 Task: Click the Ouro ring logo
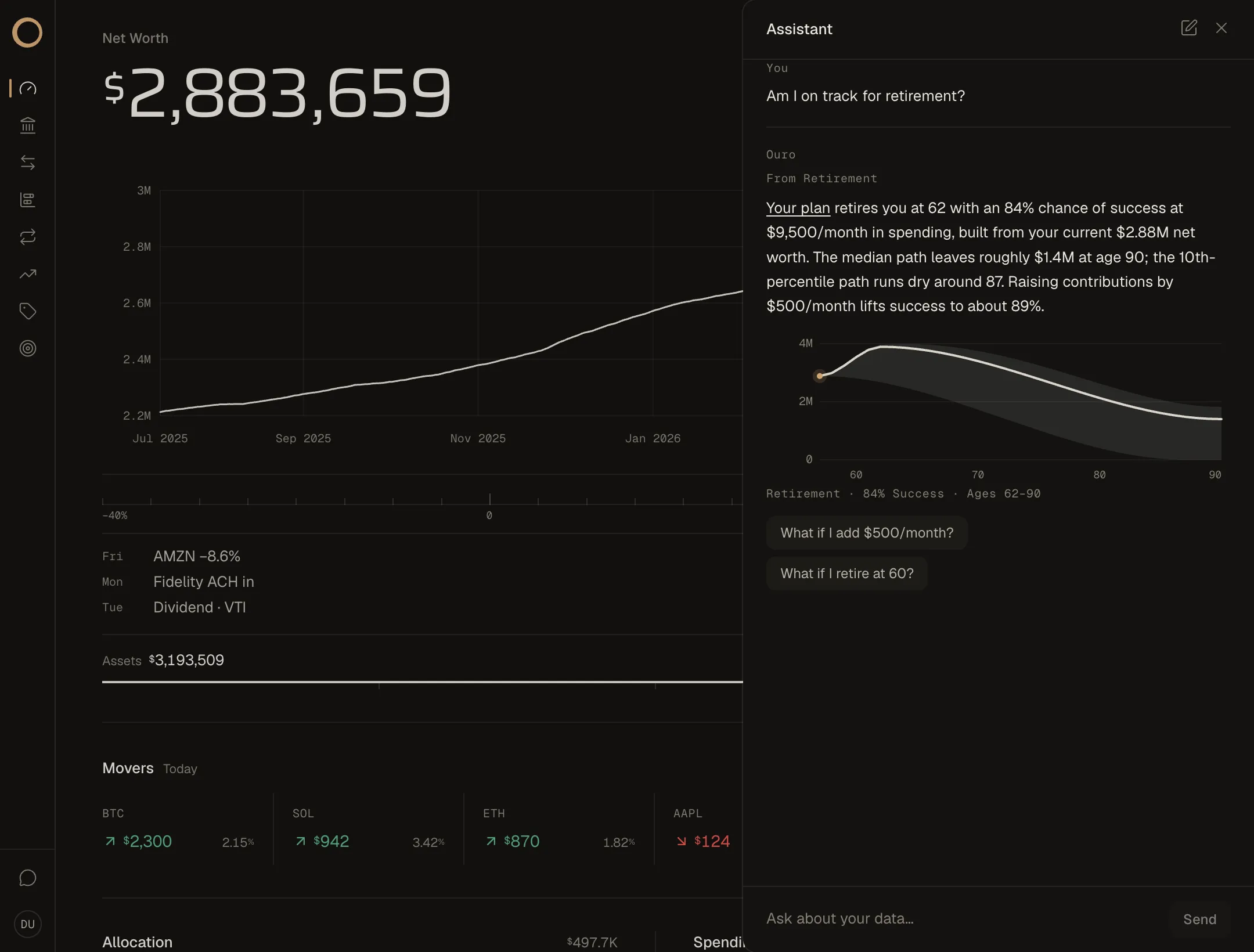point(27,33)
